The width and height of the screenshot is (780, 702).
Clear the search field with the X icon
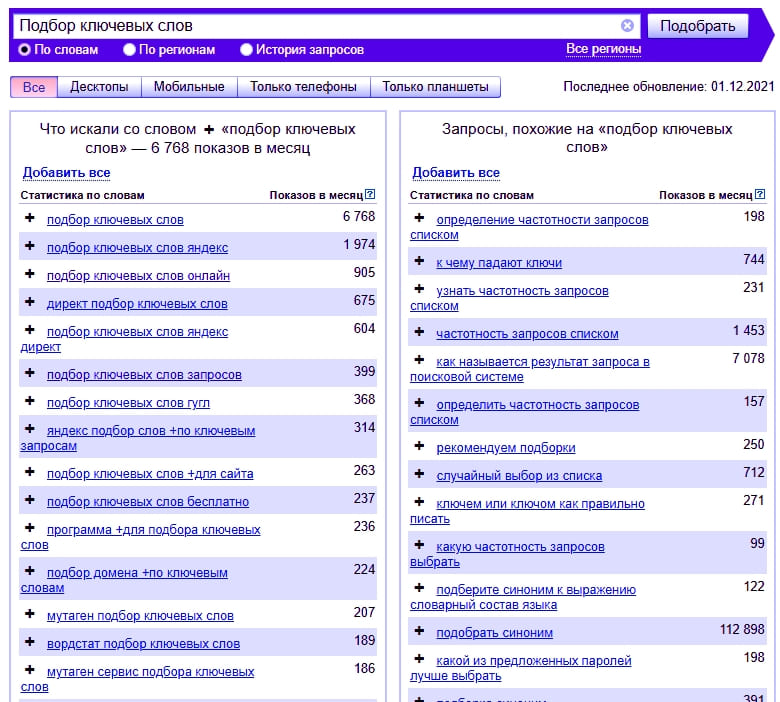627,25
